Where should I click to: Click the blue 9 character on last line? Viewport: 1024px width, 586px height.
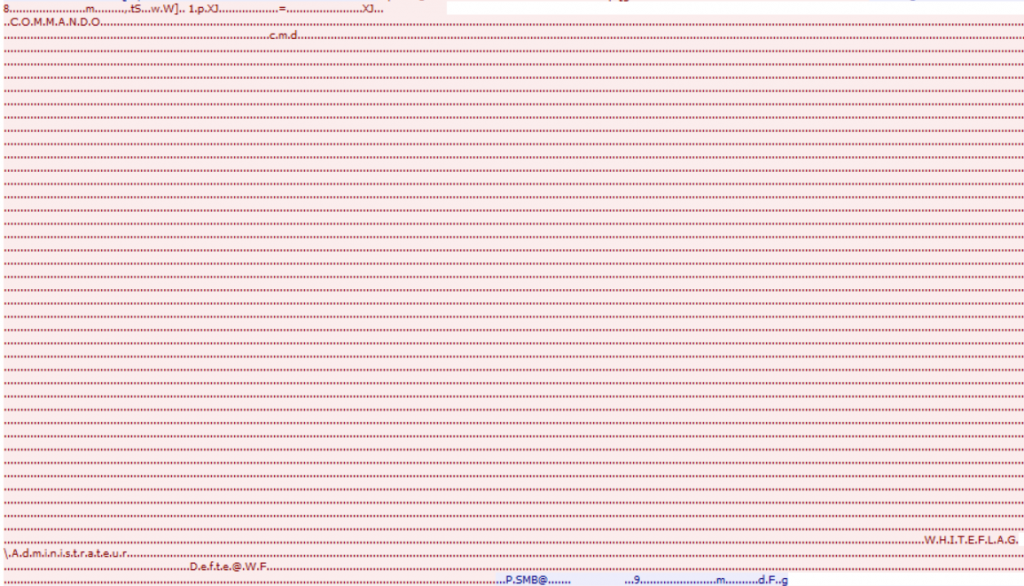click(637, 580)
